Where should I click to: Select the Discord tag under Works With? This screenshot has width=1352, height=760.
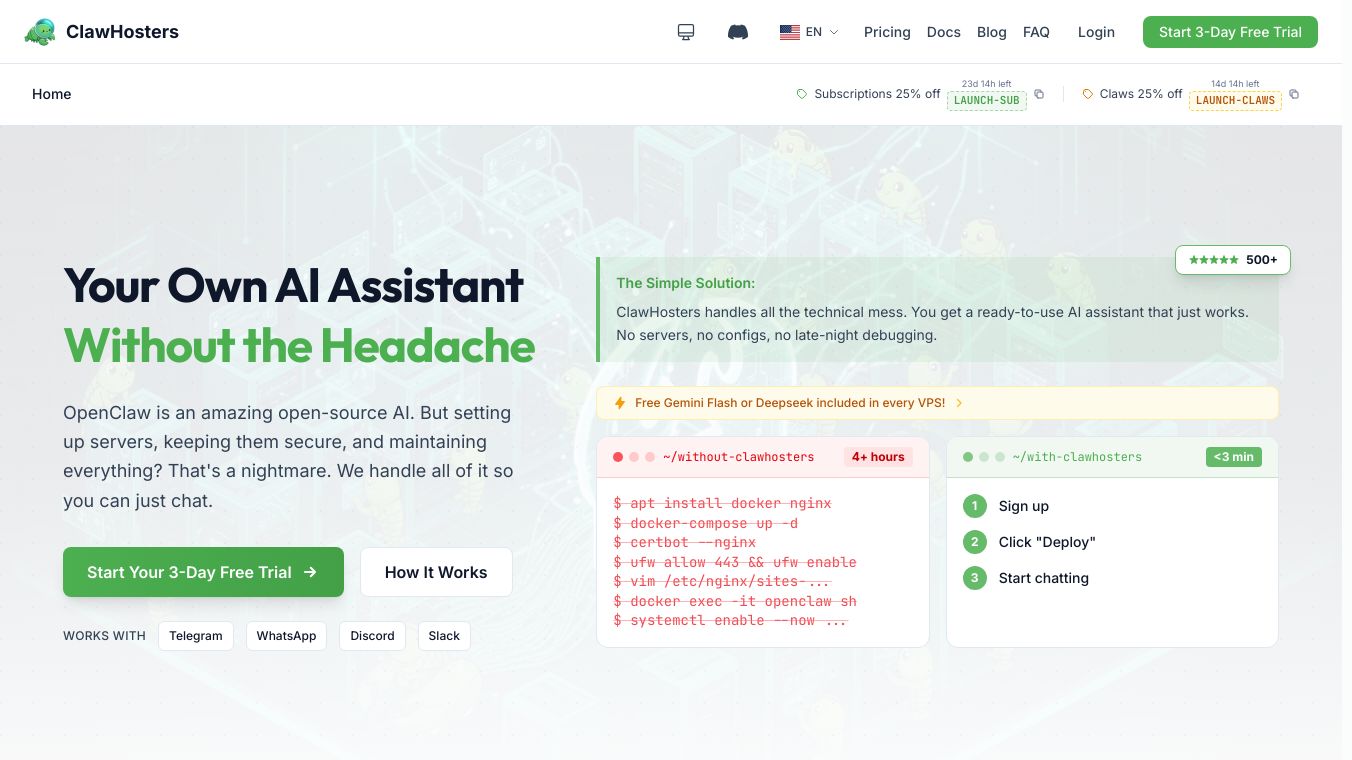[372, 636]
